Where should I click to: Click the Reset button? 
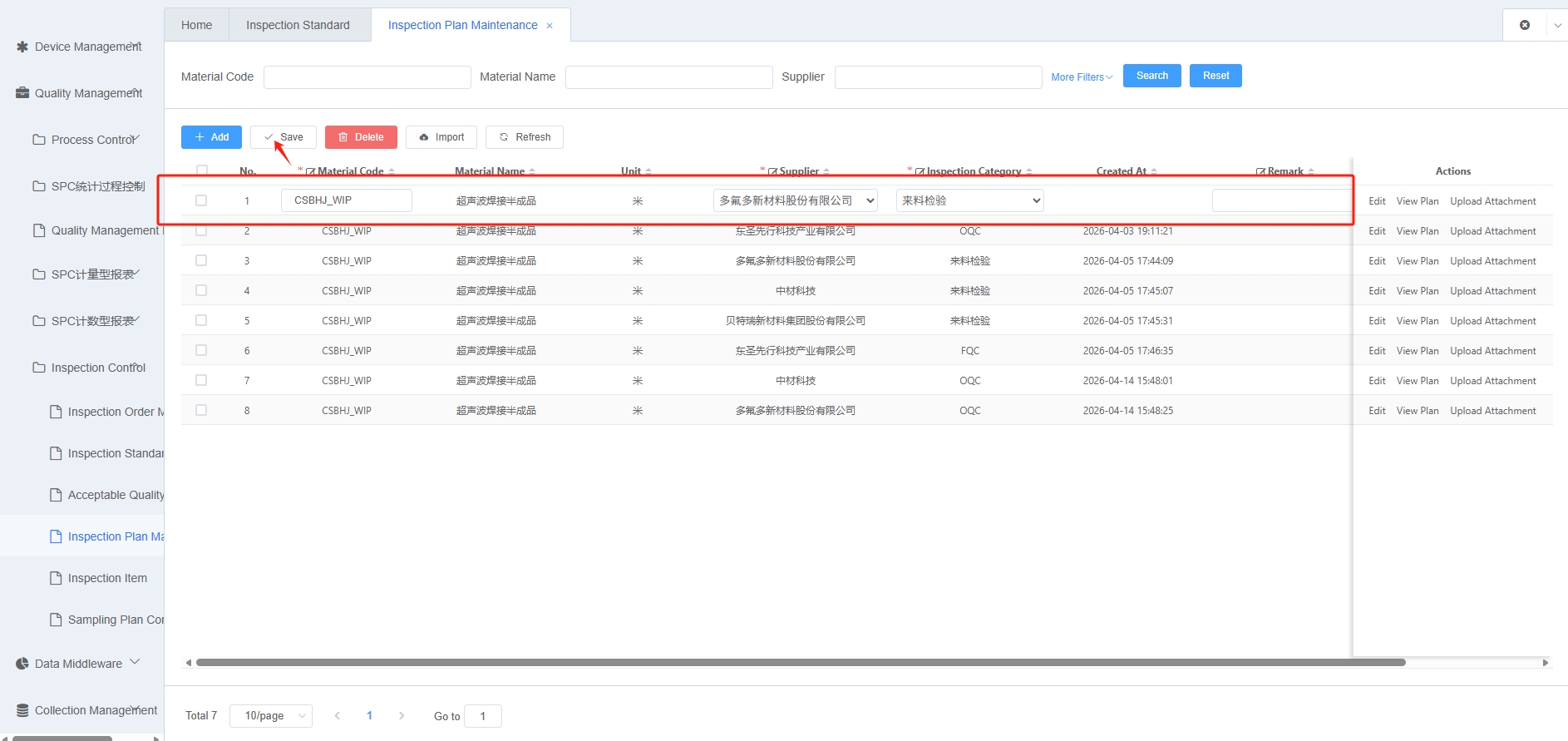(x=1215, y=76)
